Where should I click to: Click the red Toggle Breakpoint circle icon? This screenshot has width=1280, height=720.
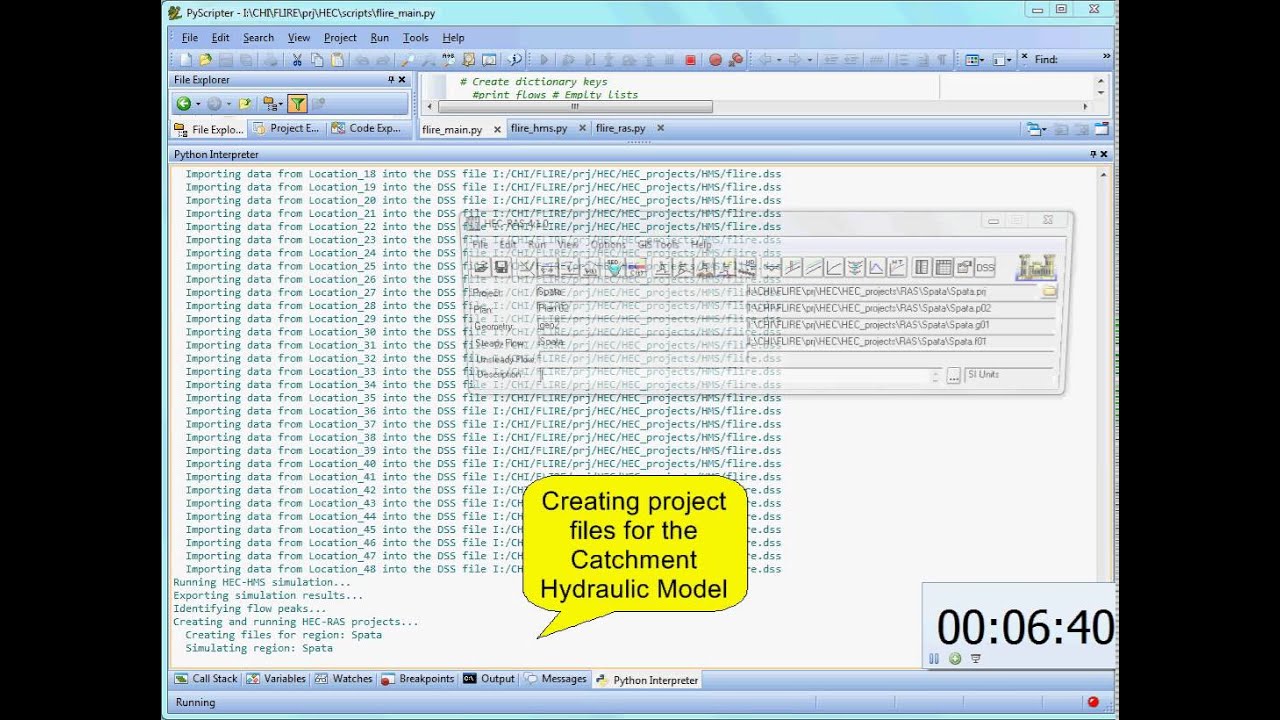[715, 60]
